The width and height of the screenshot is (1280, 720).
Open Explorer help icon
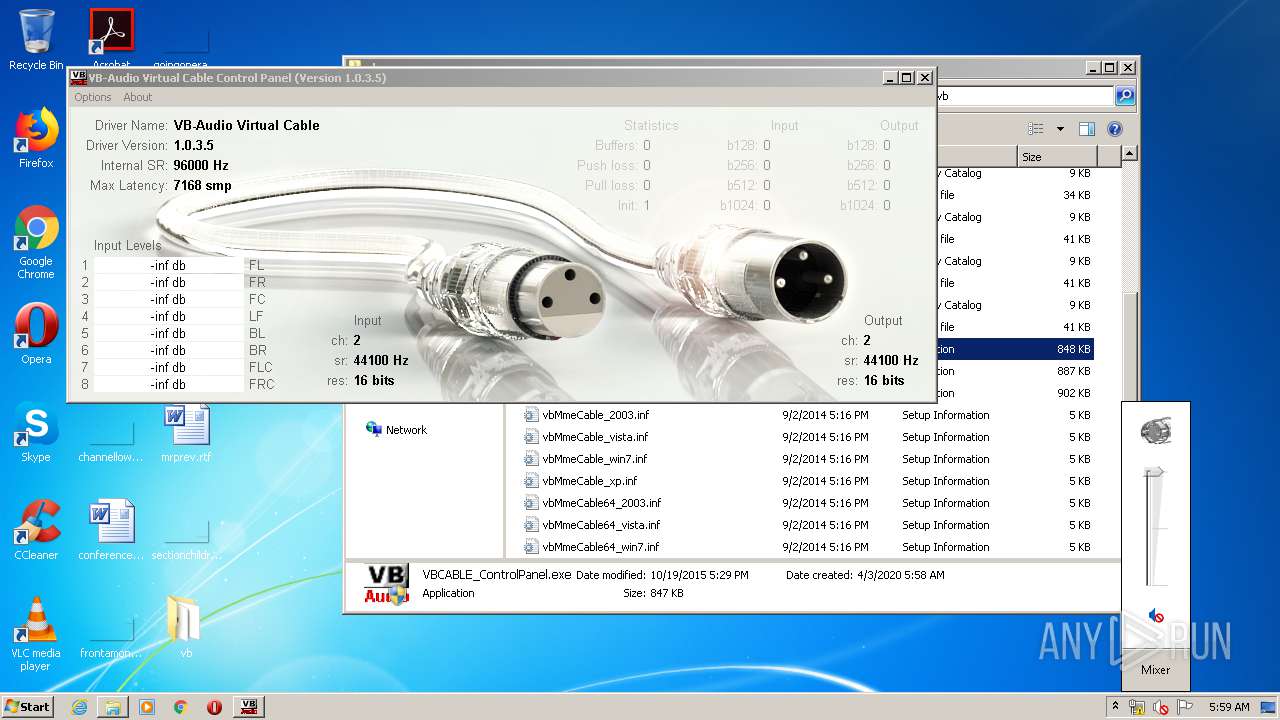tap(1115, 129)
